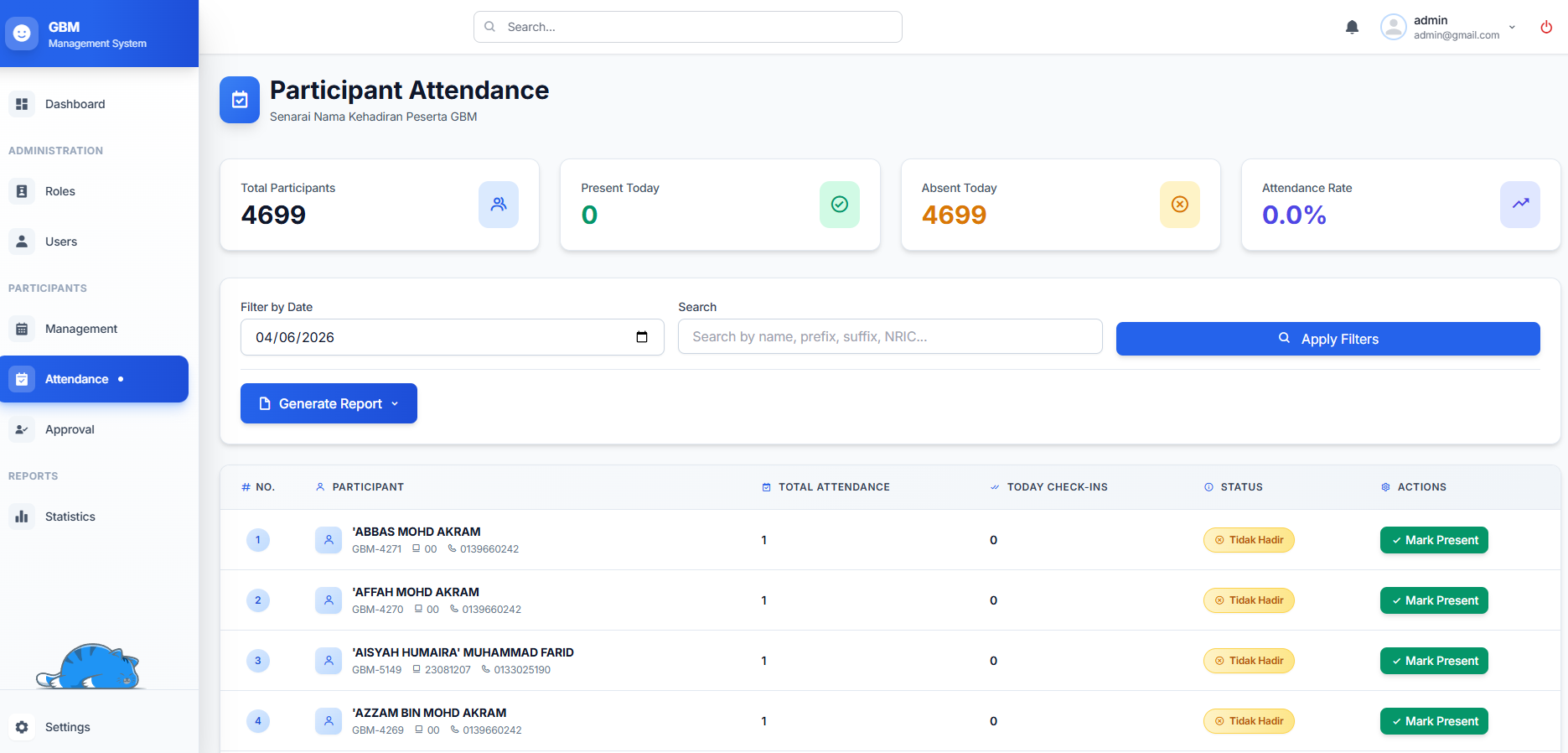Click phone number 0133025190
Image resolution: width=1568 pixels, height=753 pixels.
click(x=522, y=670)
